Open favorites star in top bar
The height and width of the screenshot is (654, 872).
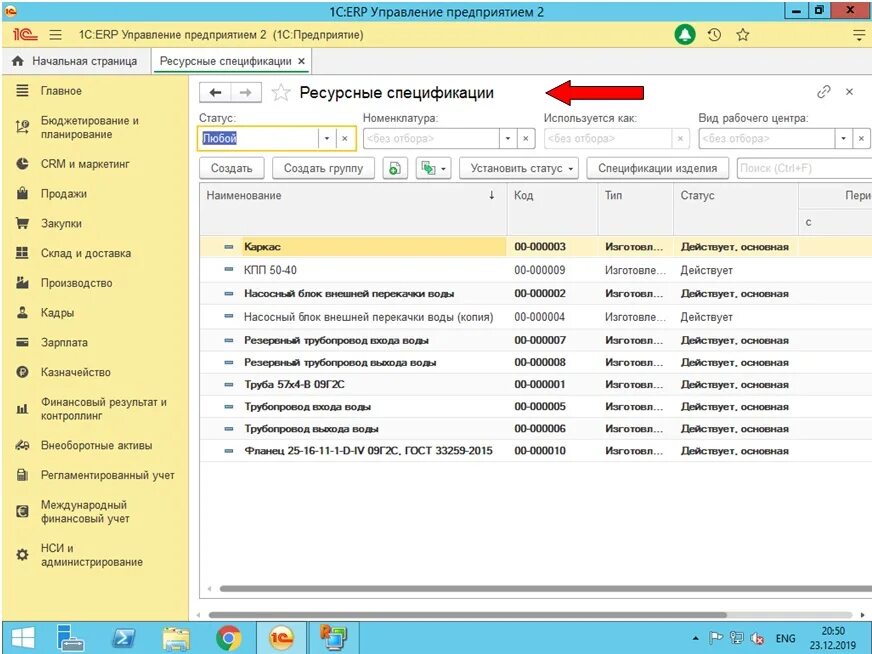coord(742,35)
